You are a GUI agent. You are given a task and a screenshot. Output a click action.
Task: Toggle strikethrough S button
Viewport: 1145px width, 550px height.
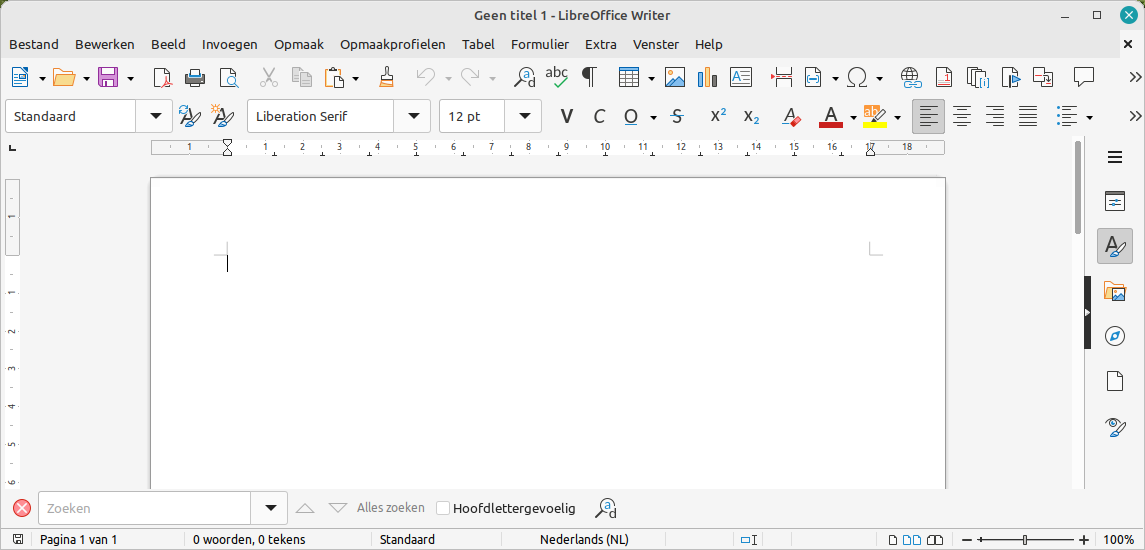pyautogui.click(x=677, y=116)
